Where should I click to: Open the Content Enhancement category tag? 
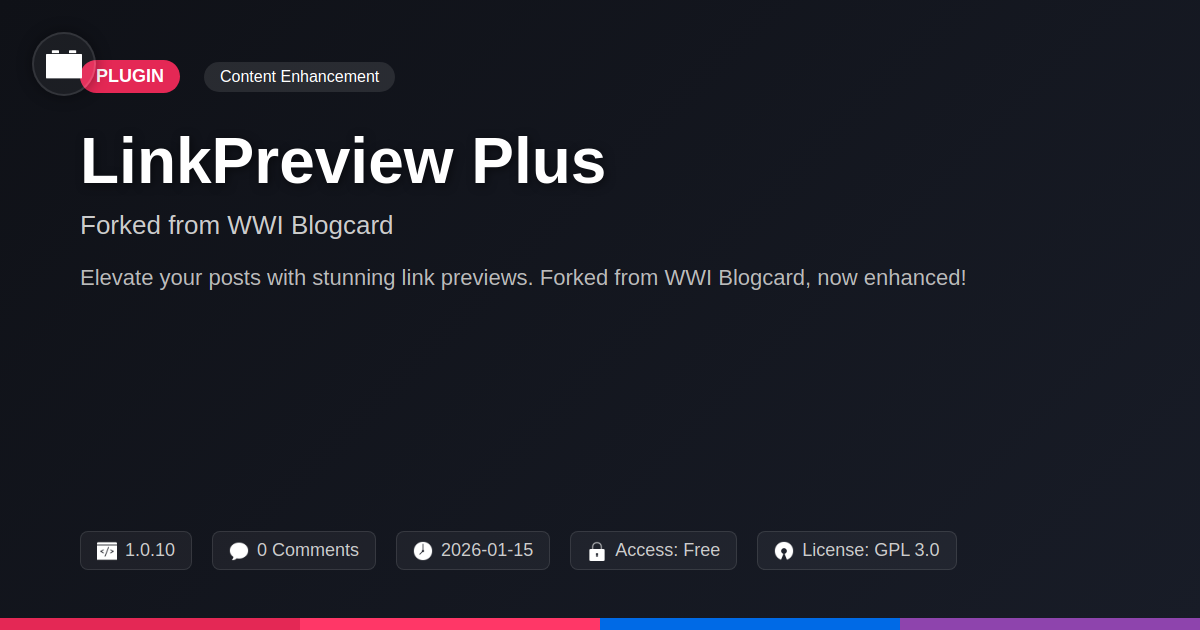[x=299, y=77]
